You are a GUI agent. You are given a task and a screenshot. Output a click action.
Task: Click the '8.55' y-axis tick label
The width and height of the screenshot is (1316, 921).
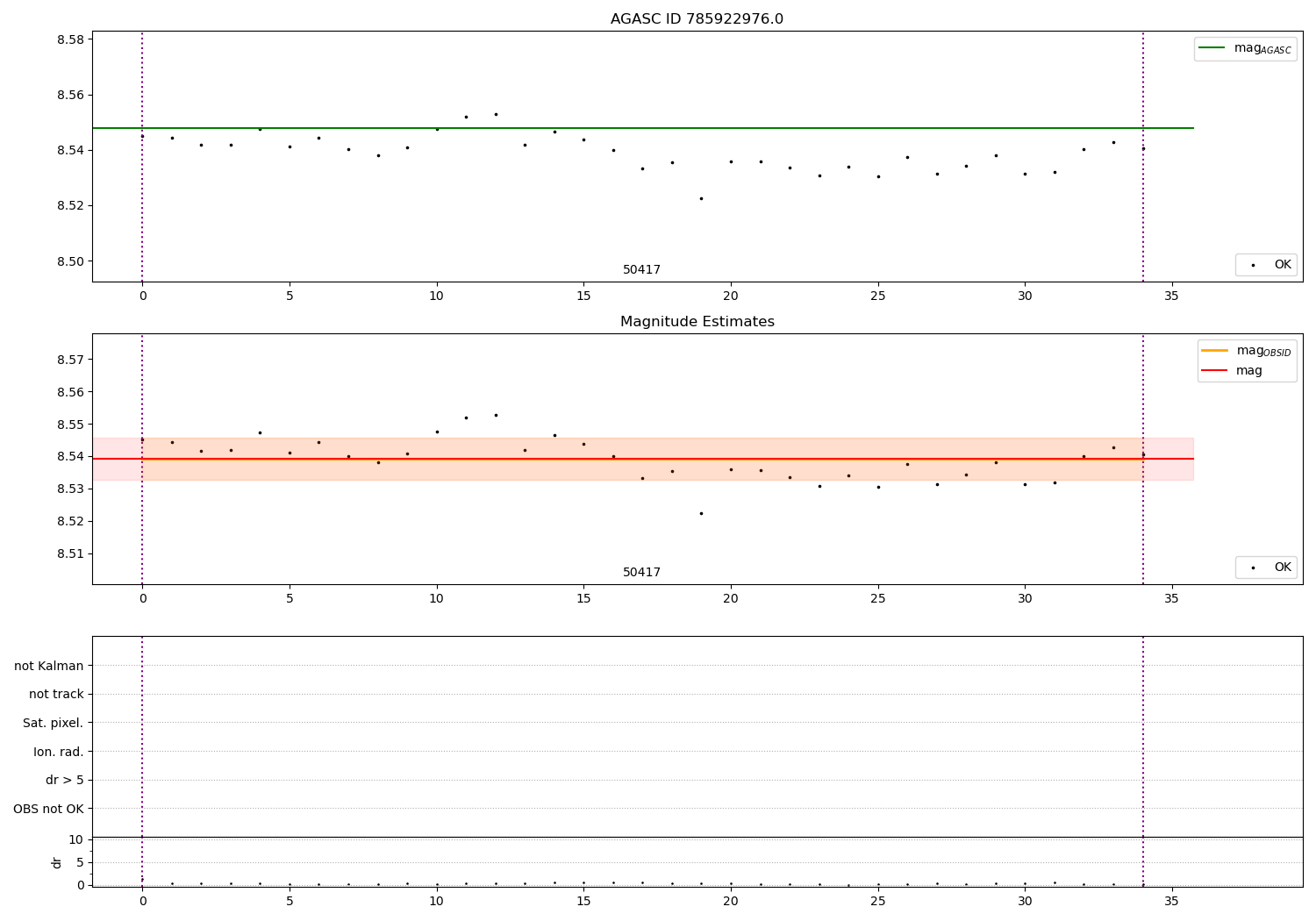pyautogui.click(x=70, y=425)
